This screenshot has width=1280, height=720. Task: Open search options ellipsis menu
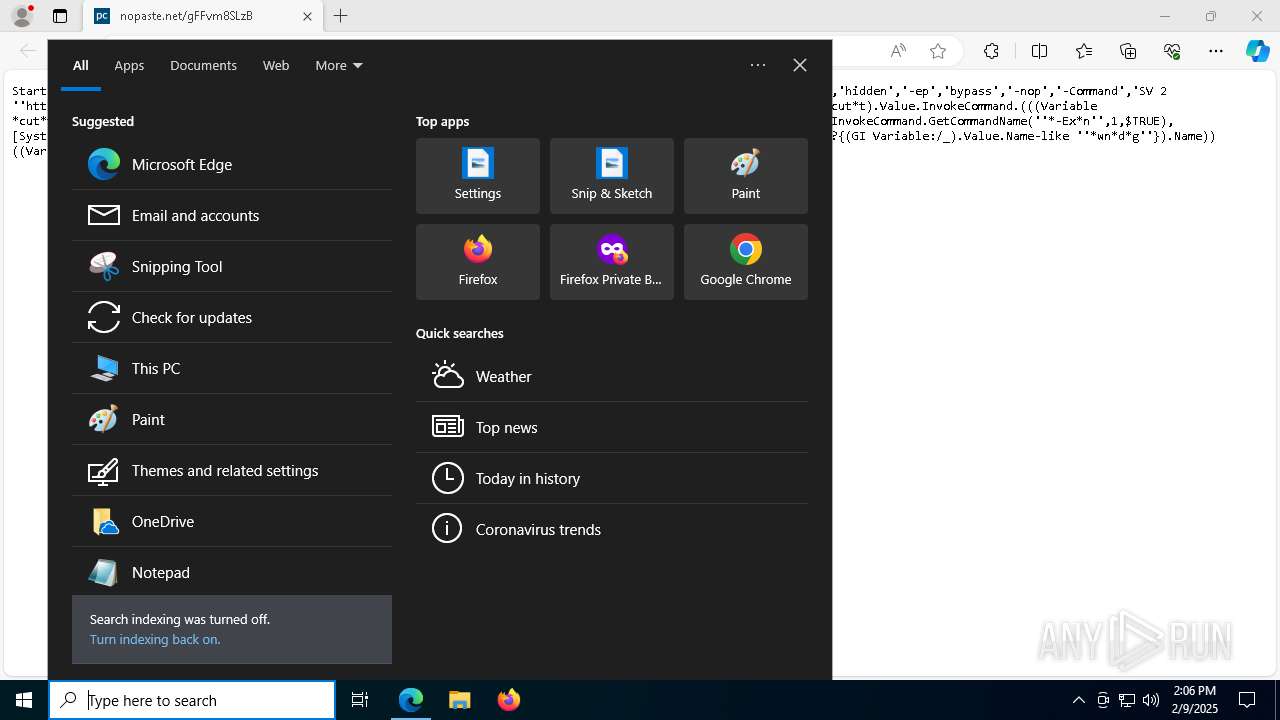758,65
